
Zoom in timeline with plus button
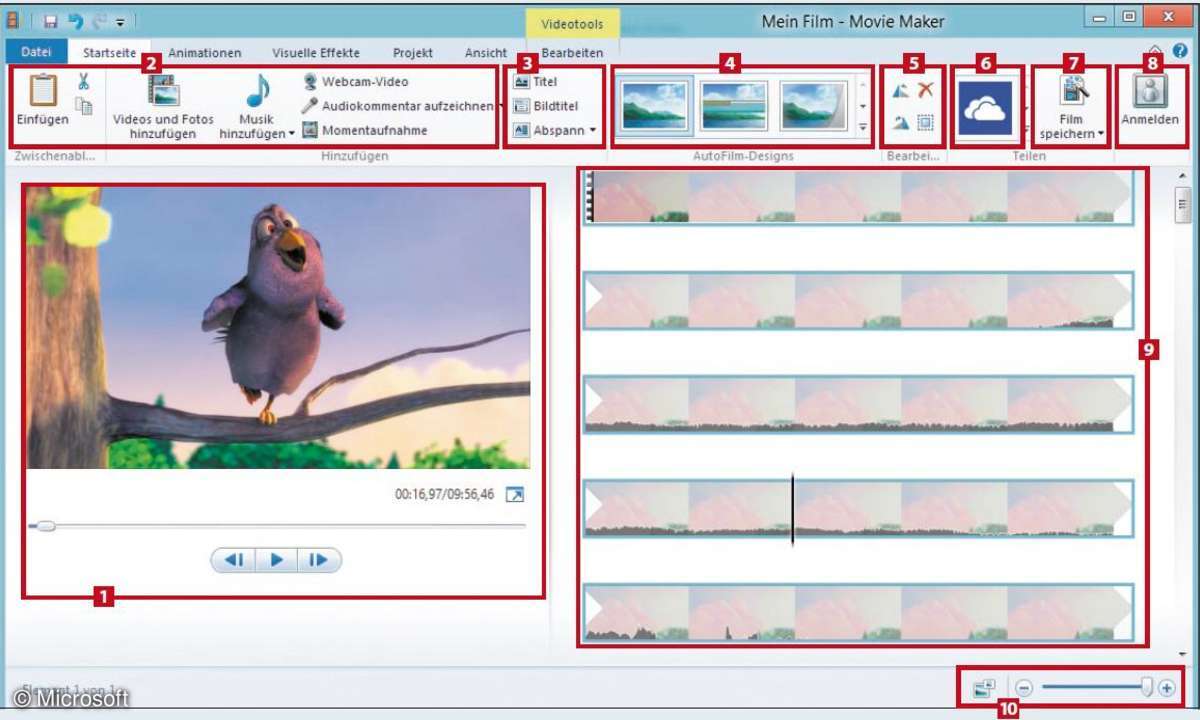click(1167, 688)
